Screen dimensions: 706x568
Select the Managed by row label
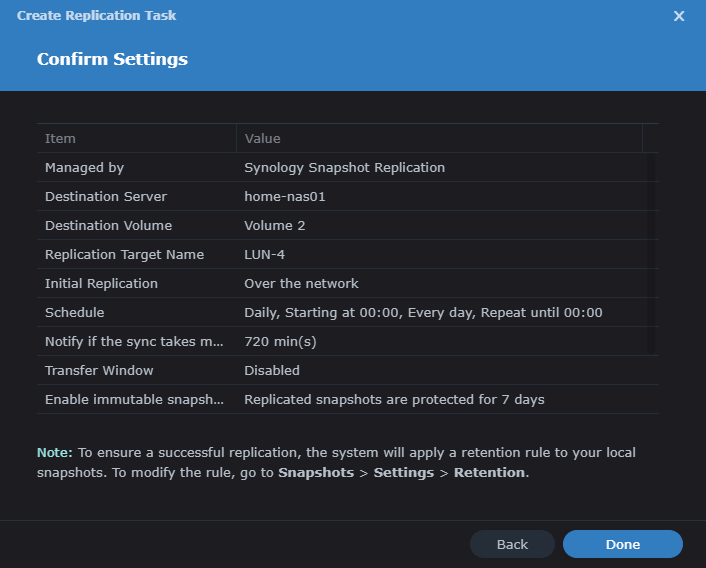coord(85,167)
